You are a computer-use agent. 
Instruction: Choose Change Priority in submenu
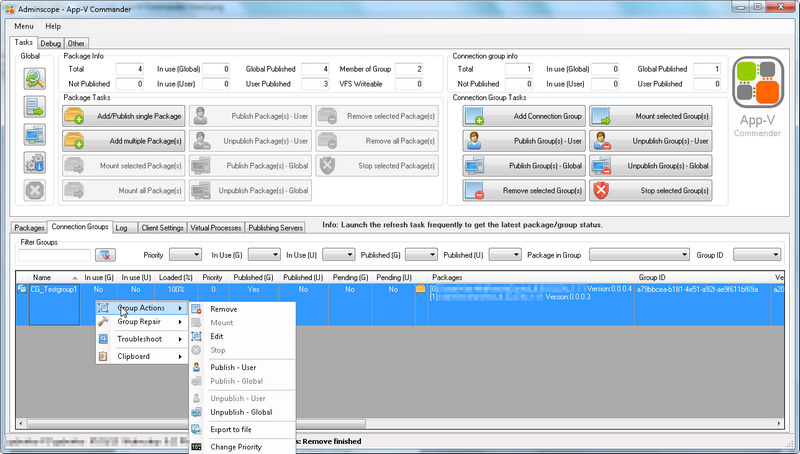[x=243, y=447]
